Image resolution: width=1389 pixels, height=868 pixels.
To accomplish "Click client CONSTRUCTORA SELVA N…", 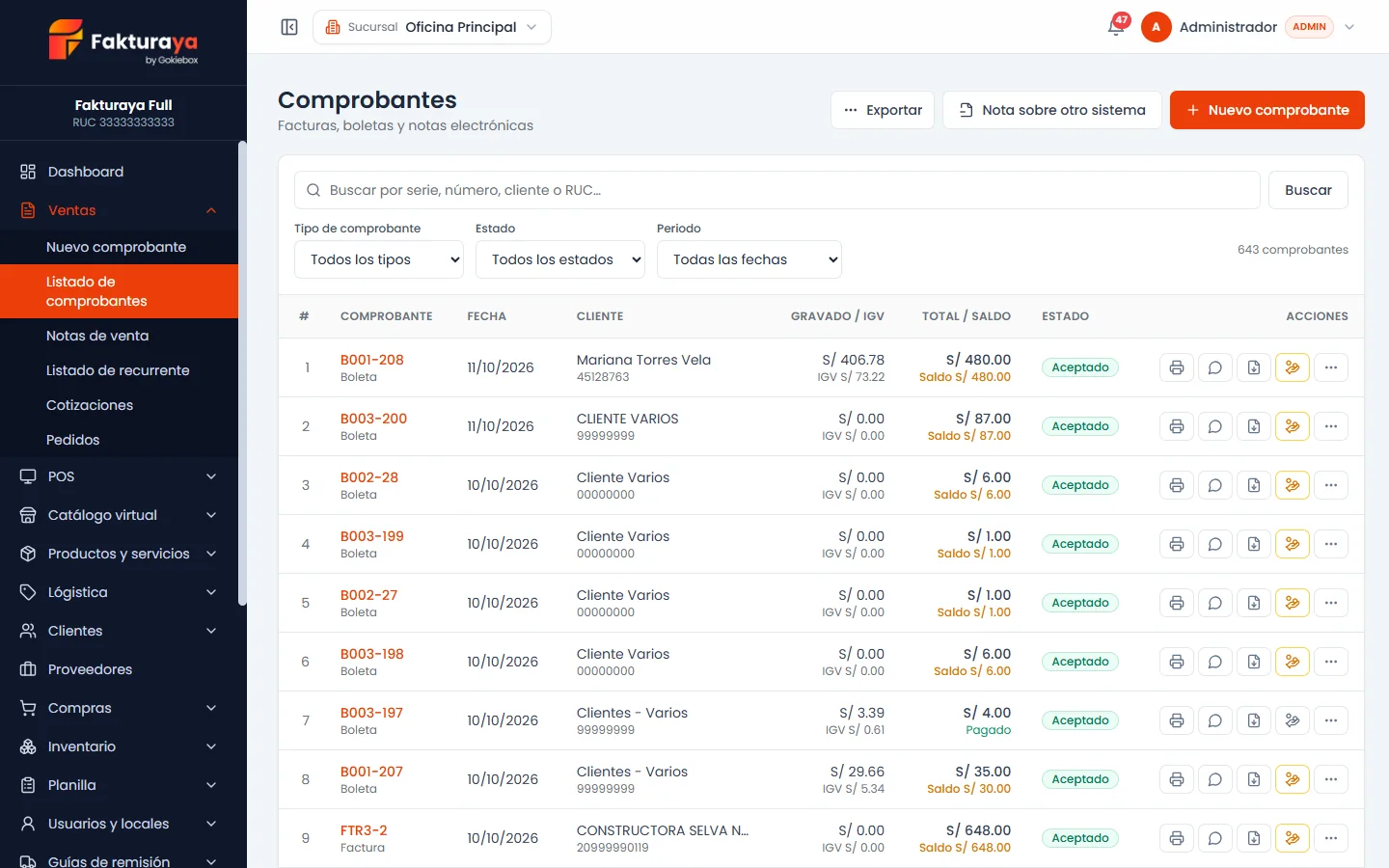I will tap(663, 830).
